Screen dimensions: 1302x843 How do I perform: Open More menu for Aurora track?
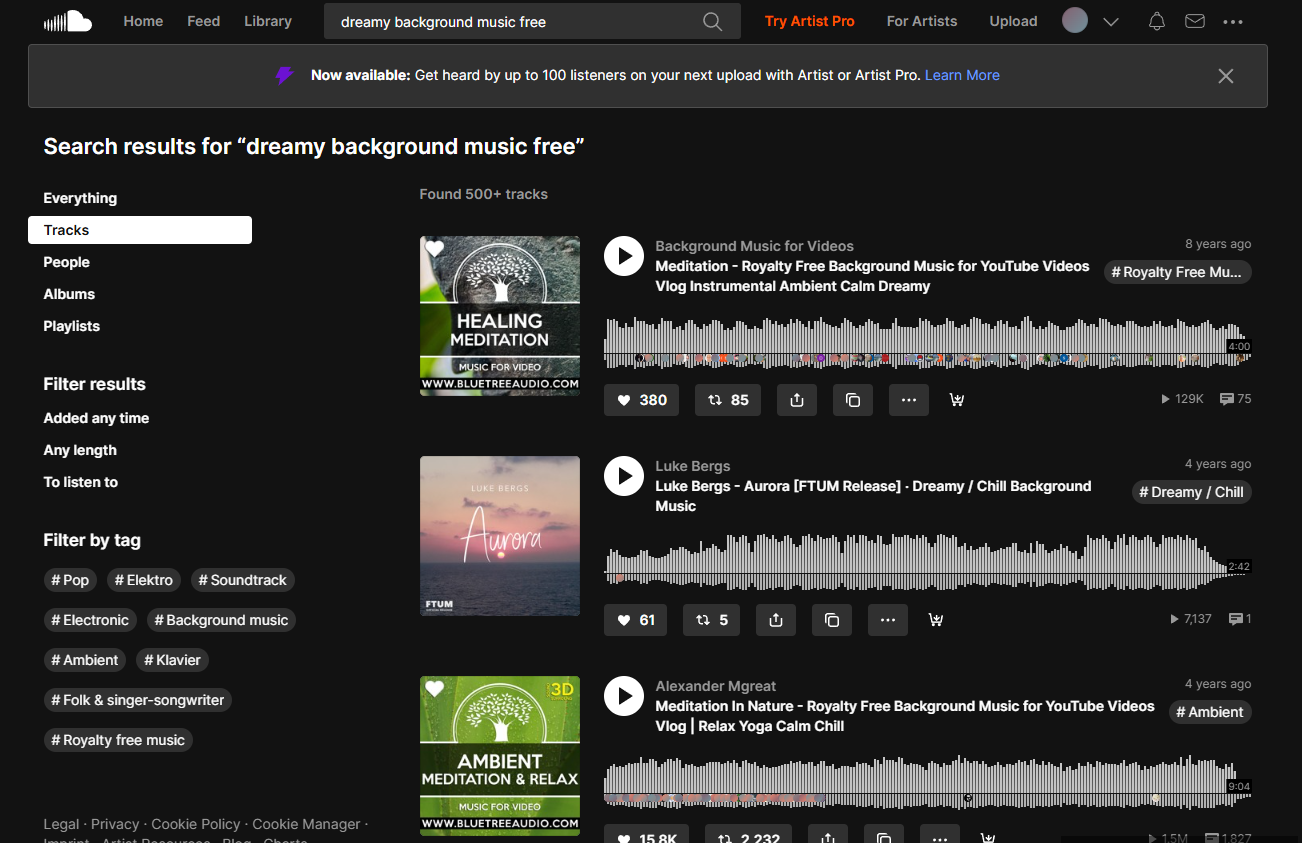pos(888,620)
